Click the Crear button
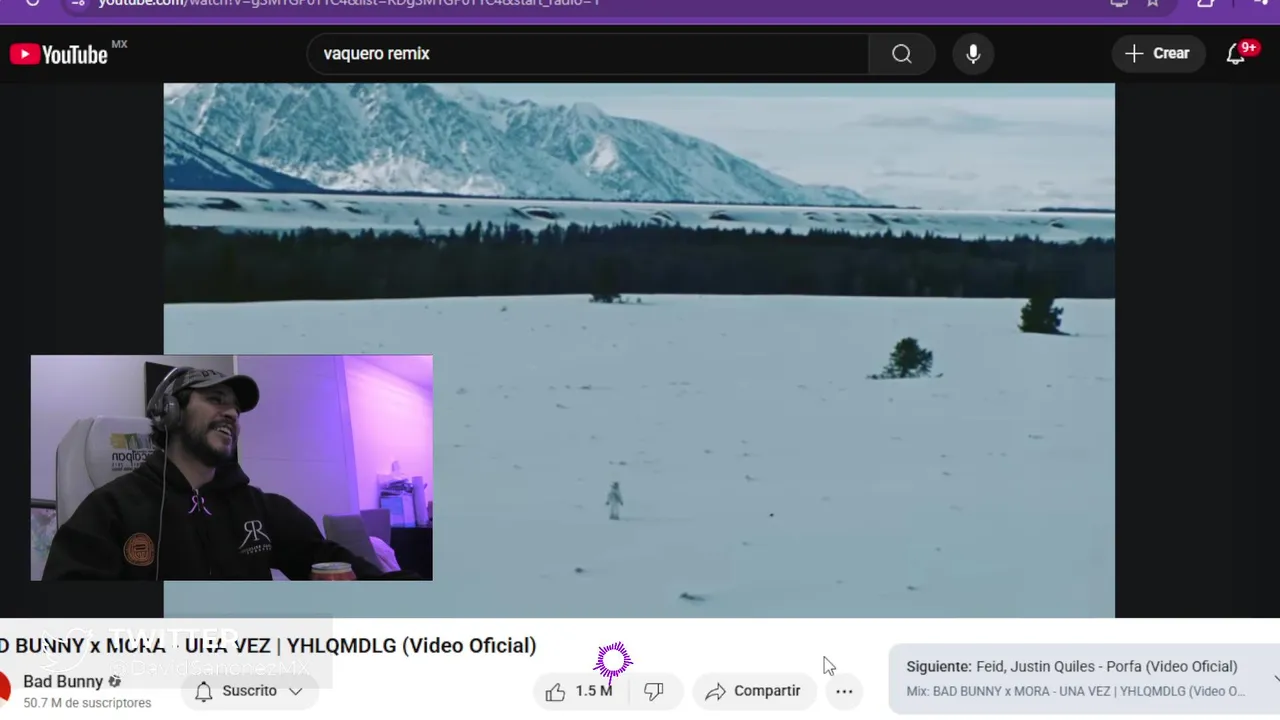The width and height of the screenshot is (1280, 720). [1158, 54]
